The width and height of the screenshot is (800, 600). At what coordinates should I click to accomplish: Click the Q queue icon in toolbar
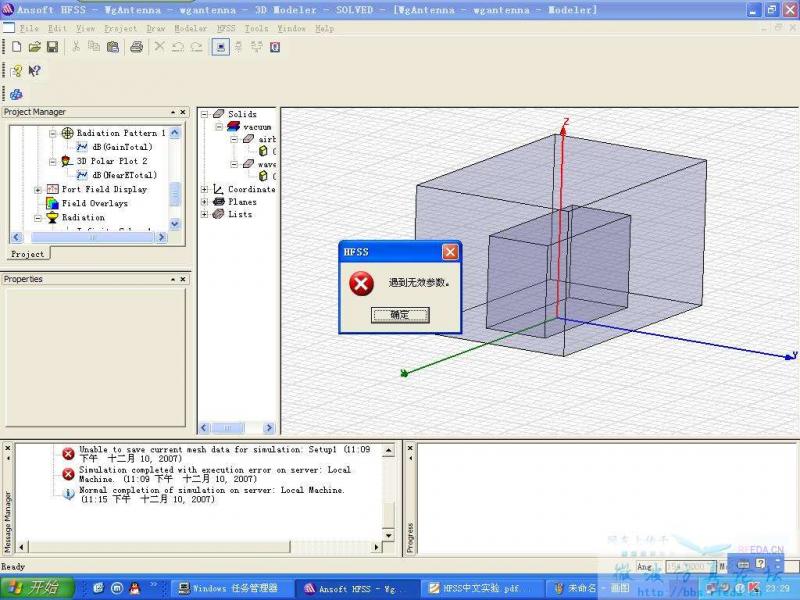pos(275,47)
